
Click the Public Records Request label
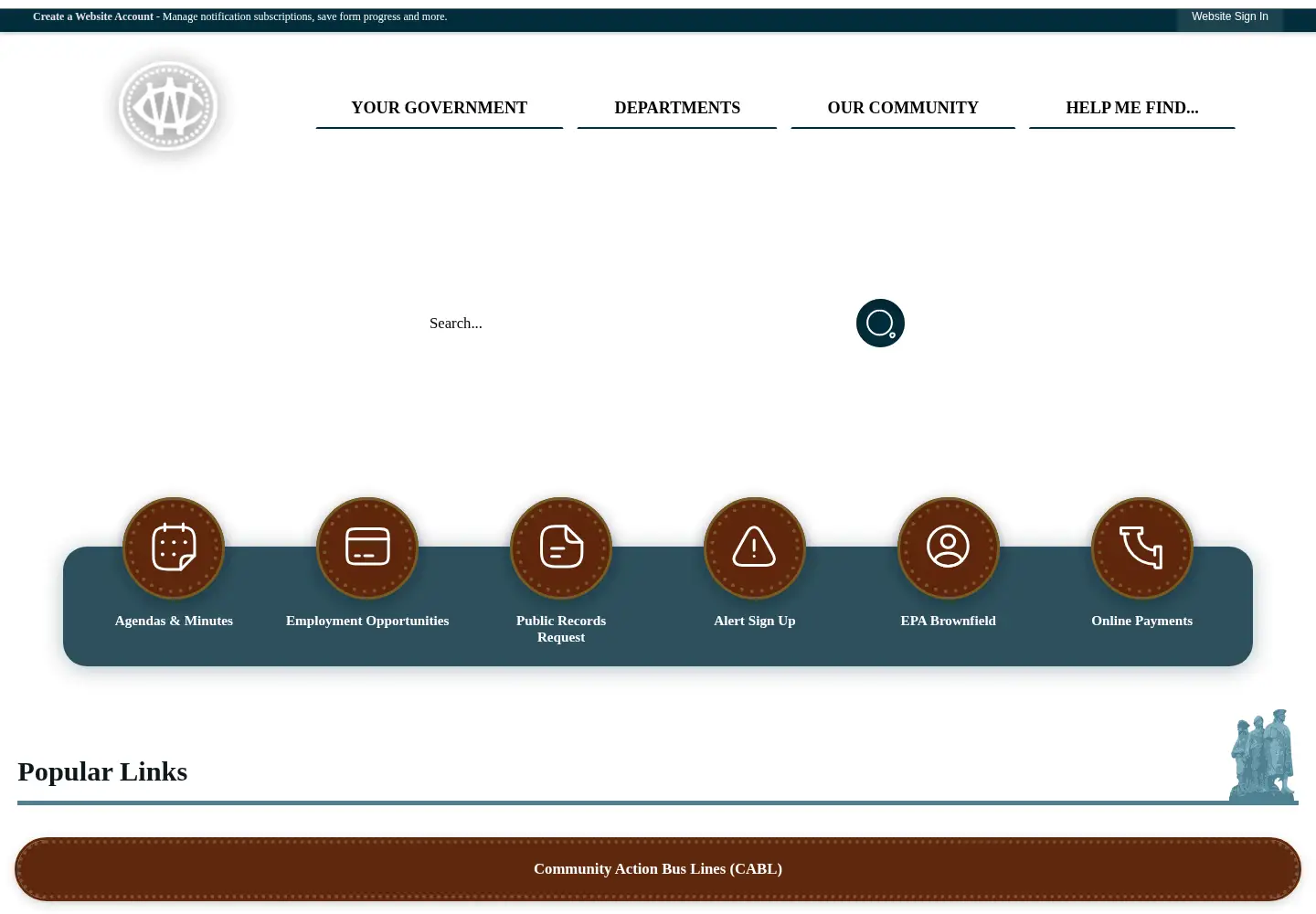point(561,629)
